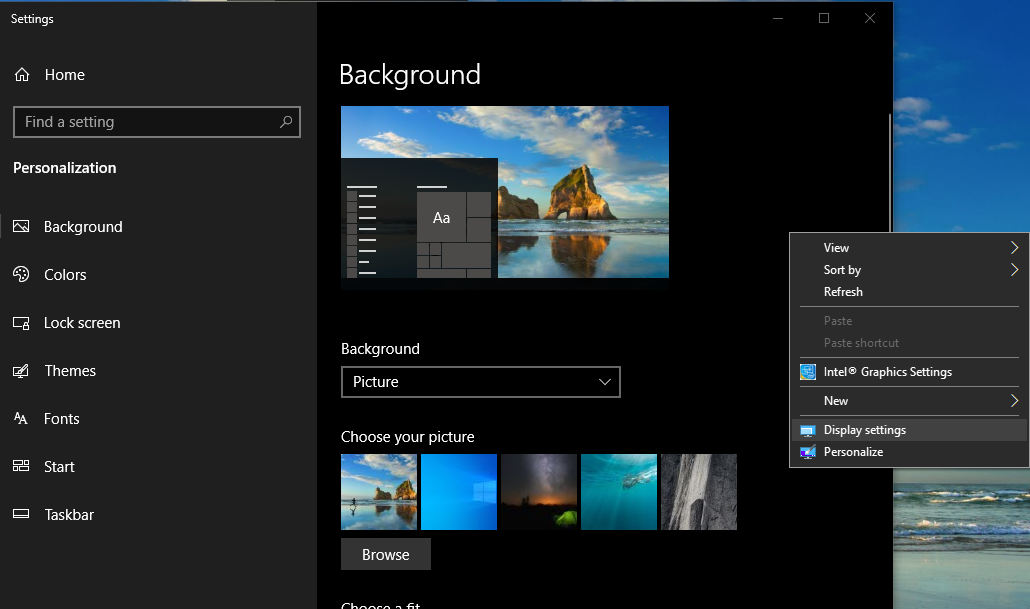1030x609 pixels.
Task: Select Personalize in the context menu
Action: click(853, 452)
